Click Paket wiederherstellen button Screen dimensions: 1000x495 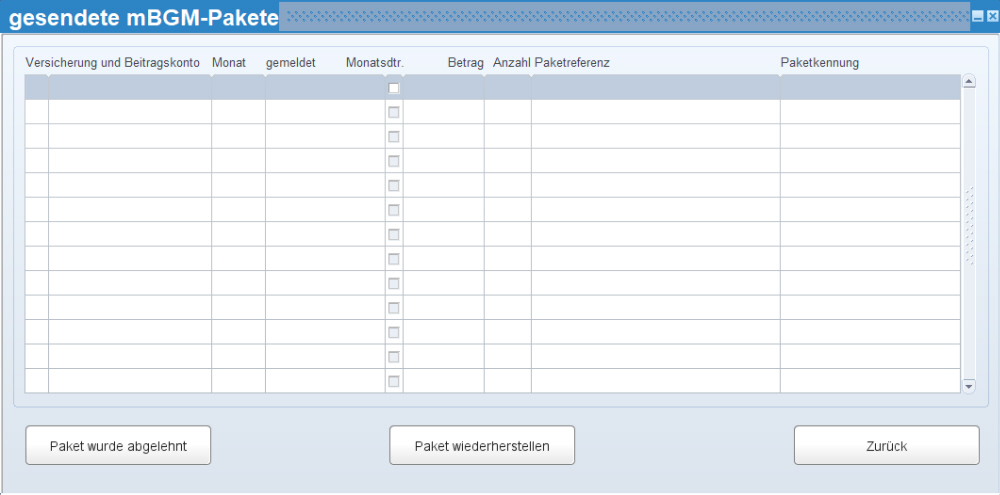point(482,445)
